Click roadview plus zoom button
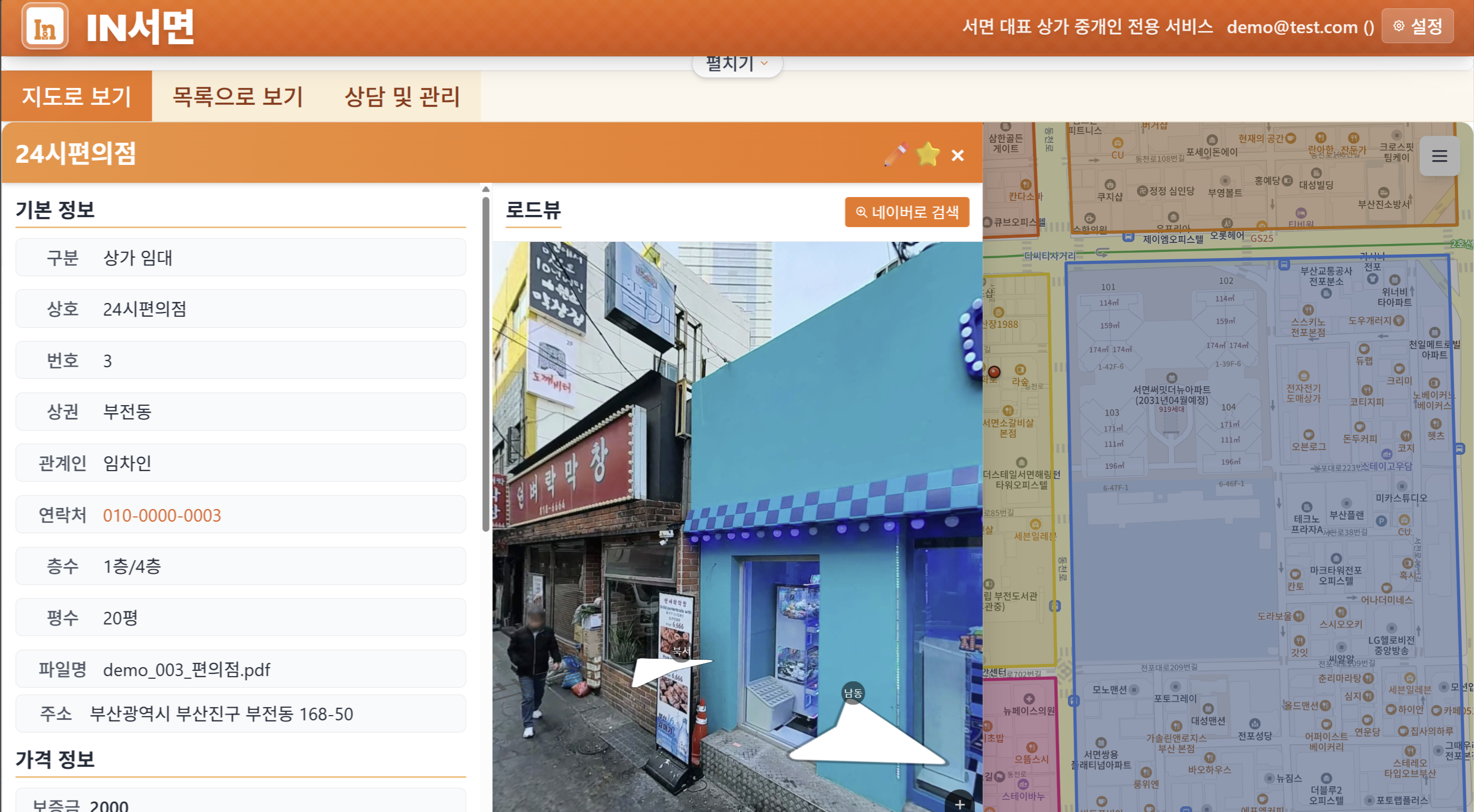Viewport: 1474px width, 812px height. tap(960, 804)
